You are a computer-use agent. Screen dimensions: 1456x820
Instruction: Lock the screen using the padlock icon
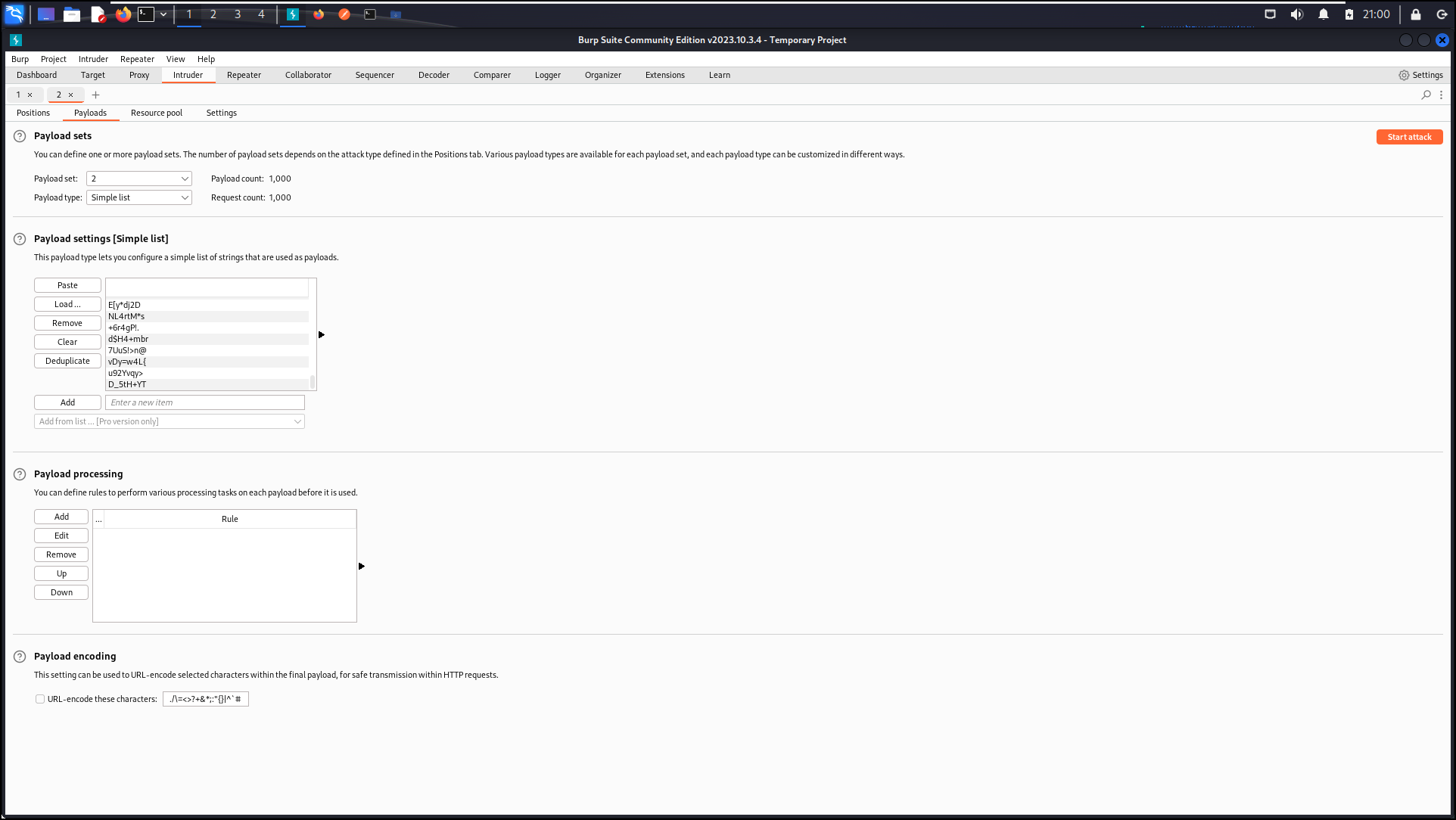1416,14
